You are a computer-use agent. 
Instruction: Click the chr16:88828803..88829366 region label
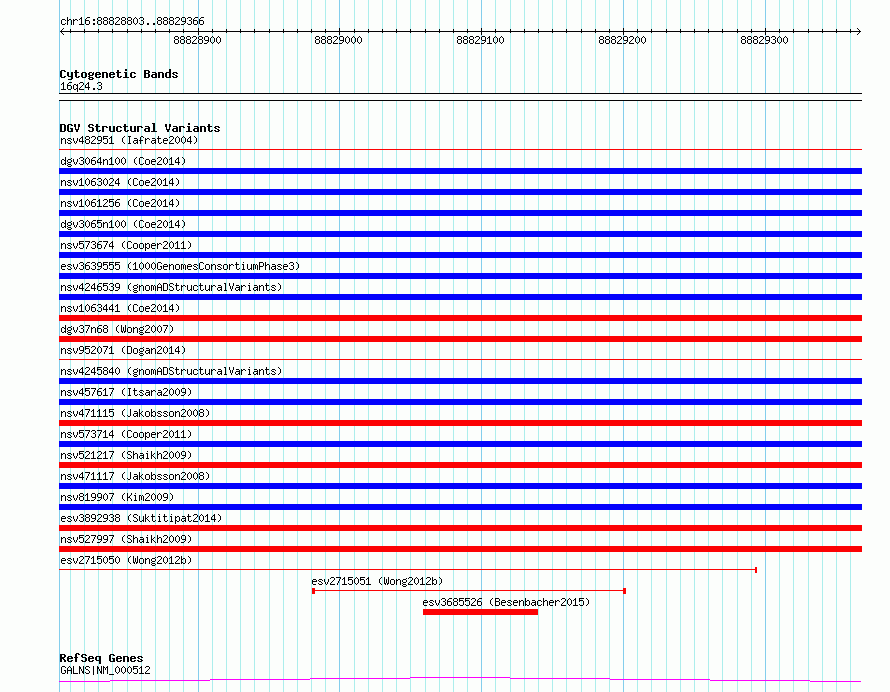pyautogui.click(x=132, y=22)
